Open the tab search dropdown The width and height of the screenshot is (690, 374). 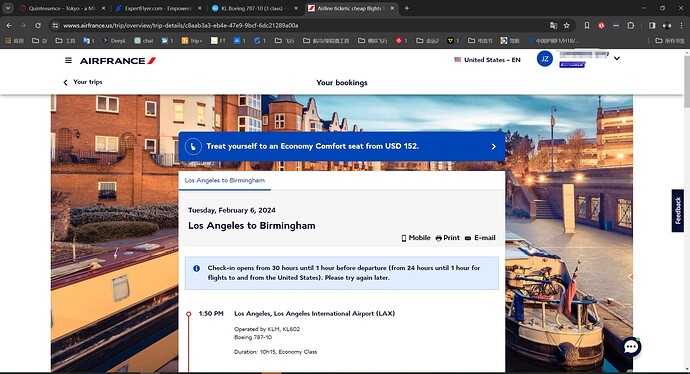point(8,8)
